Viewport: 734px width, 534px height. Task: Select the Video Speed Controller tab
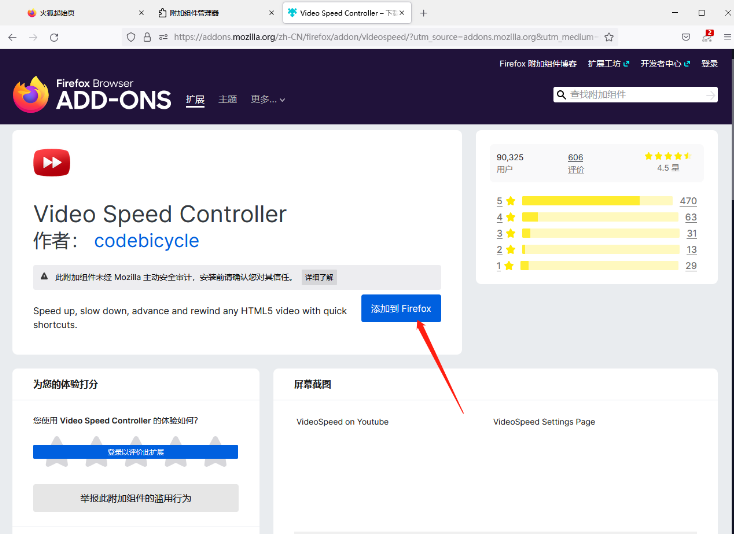tap(346, 13)
